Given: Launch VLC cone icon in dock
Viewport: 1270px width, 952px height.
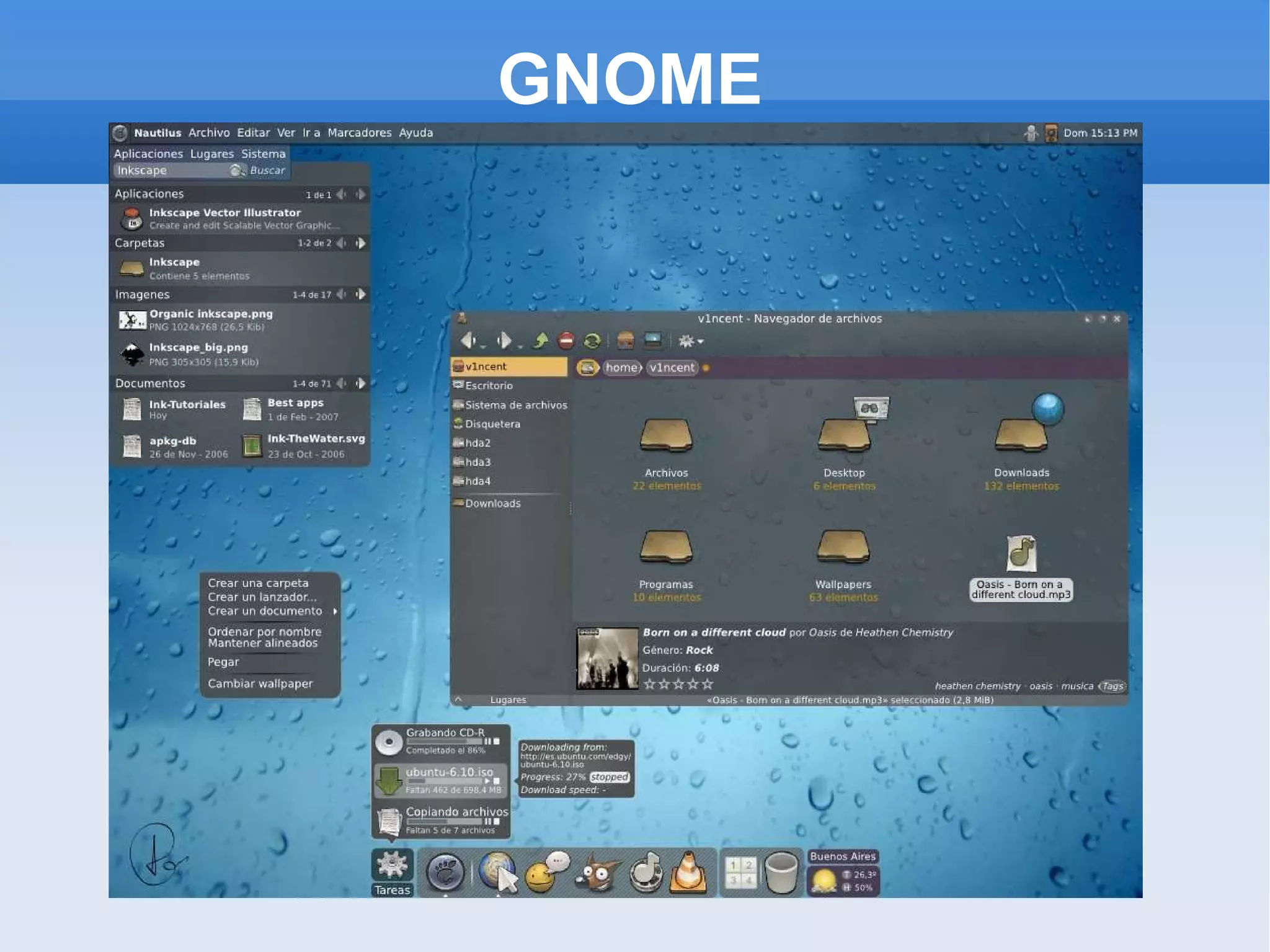Looking at the screenshot, I should pos(688,873).
